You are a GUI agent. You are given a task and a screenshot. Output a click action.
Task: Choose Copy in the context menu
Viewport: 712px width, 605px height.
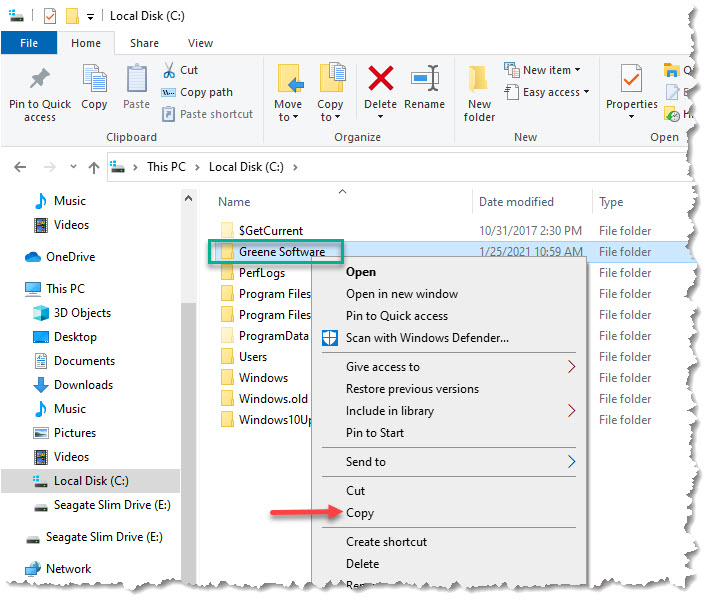coord(360,513)
